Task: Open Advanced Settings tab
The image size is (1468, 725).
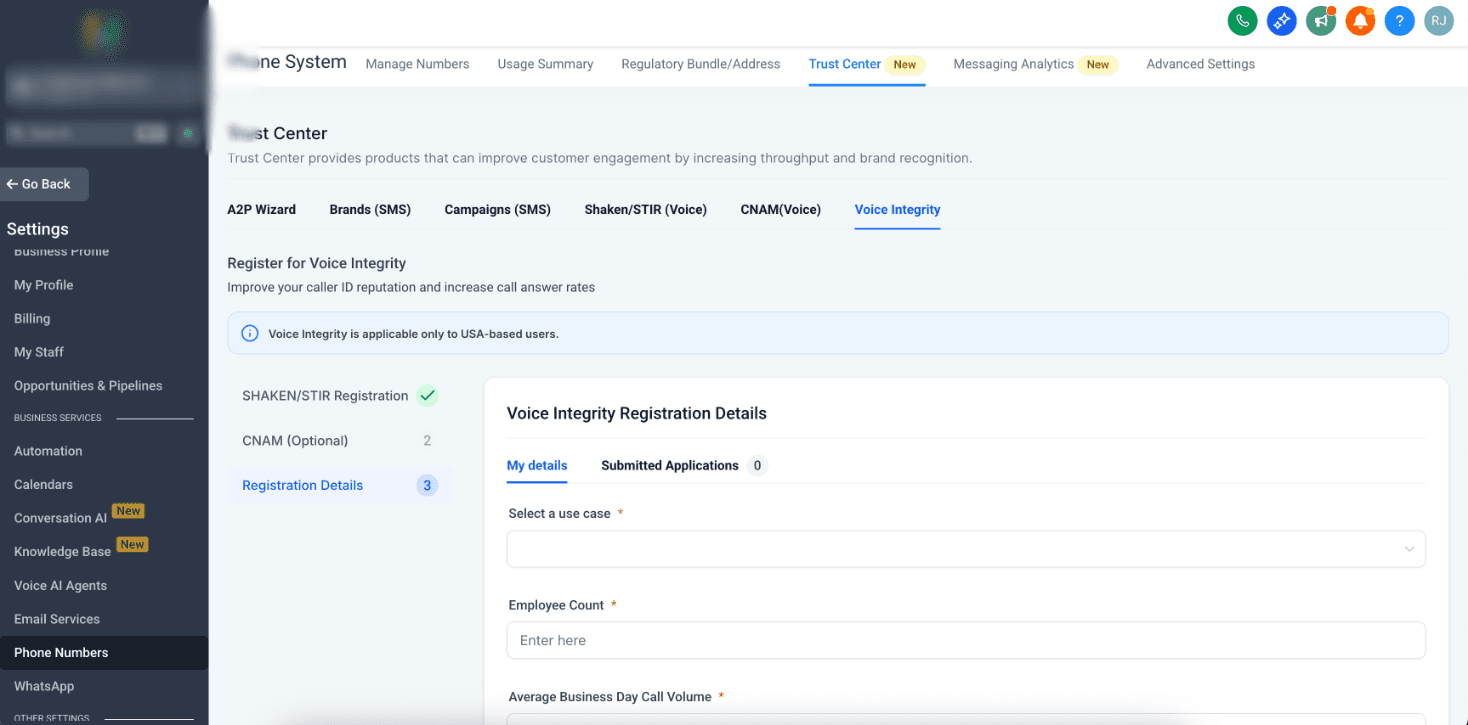Action: pyautogui.click(x=1200, y=64)
